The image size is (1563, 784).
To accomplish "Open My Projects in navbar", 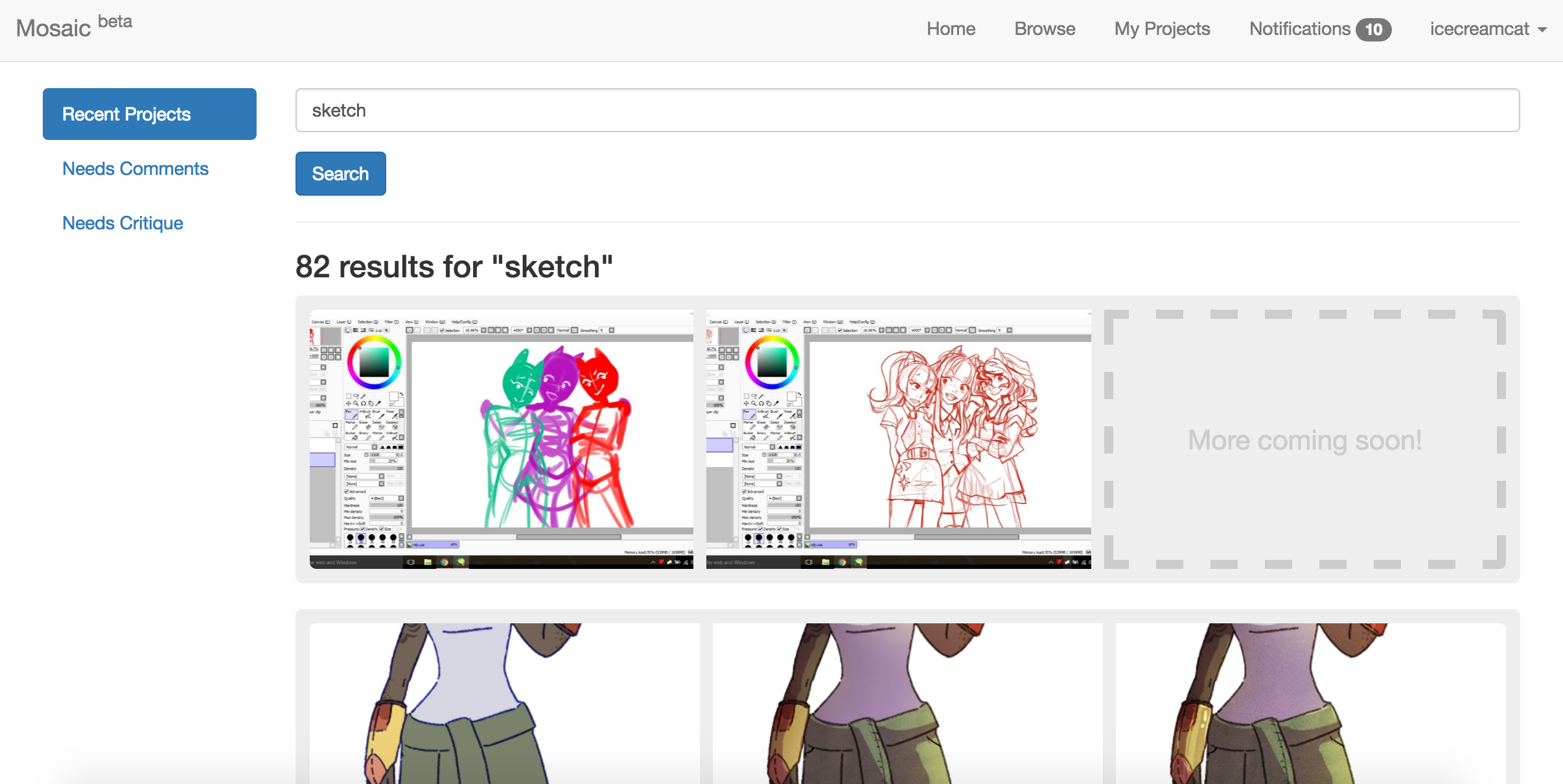I will pos(1162,29).
